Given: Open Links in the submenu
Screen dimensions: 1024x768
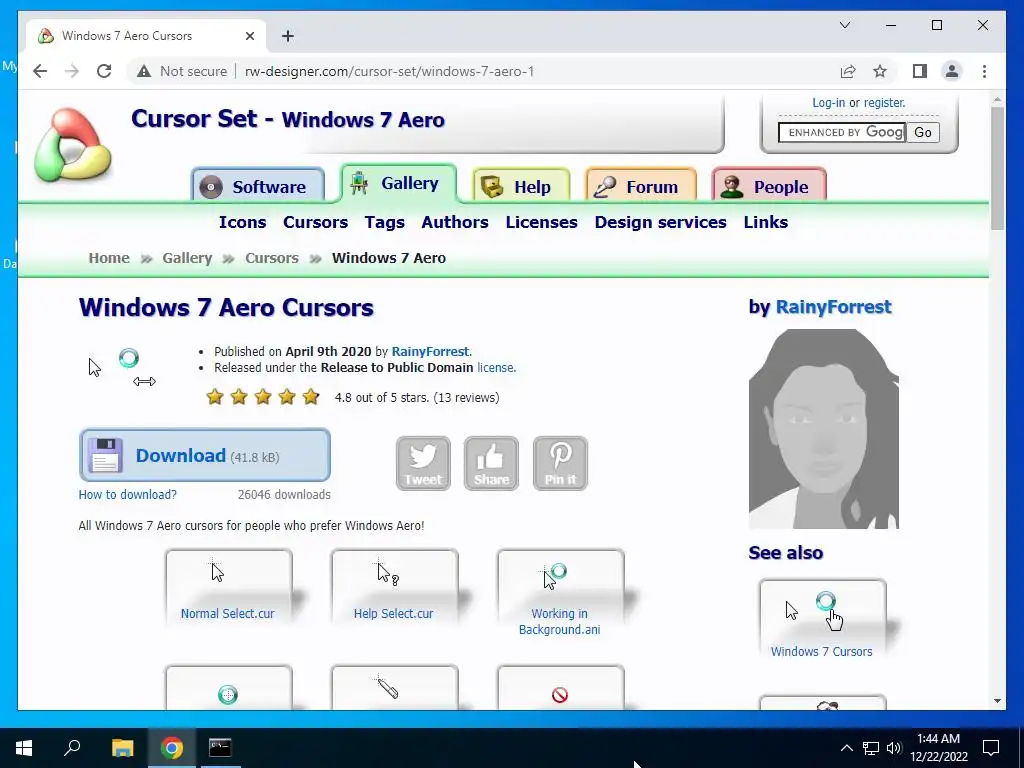Looking at the screenshot, I should tap(765, 222).
